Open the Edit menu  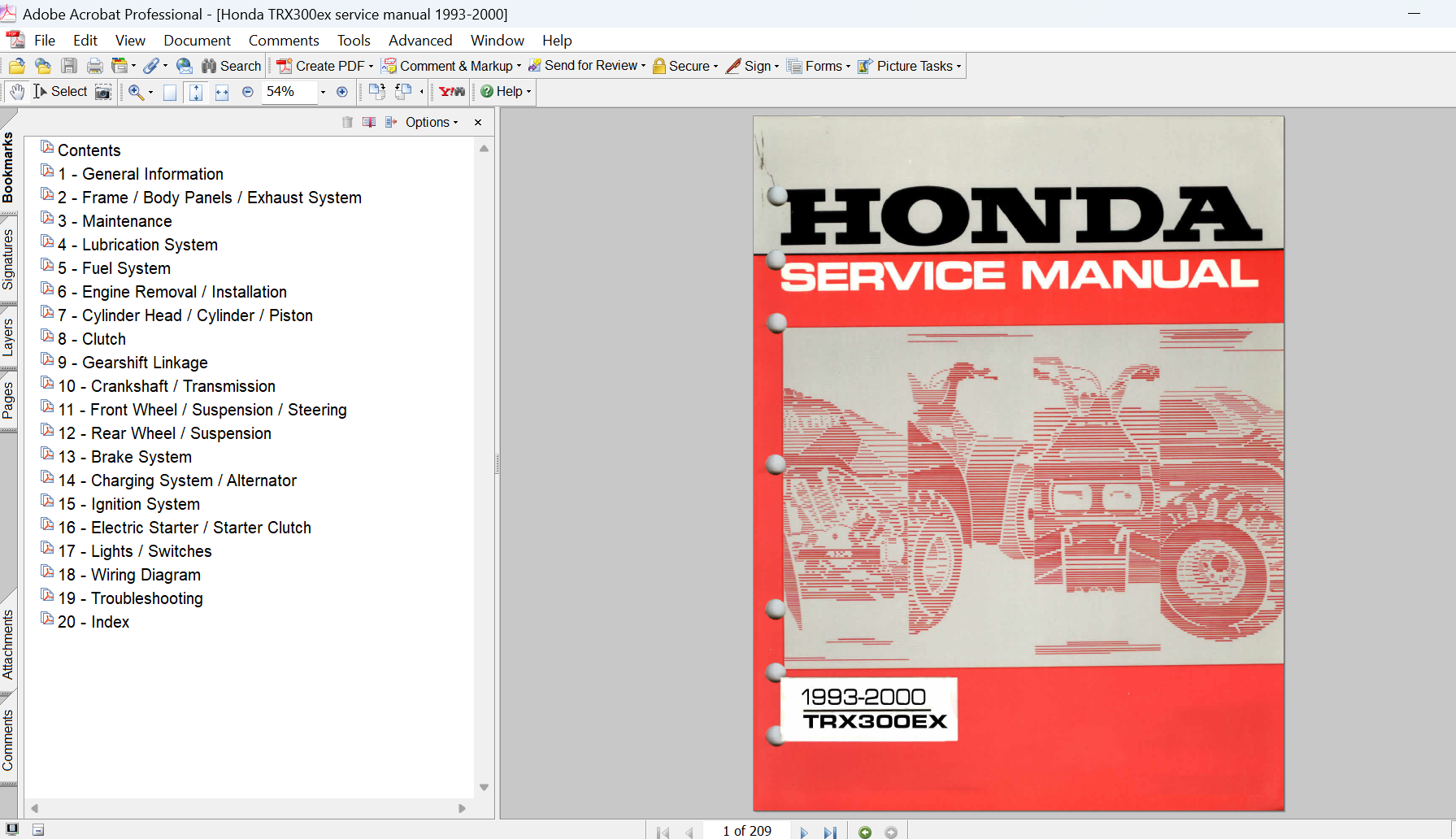coord(85,40)
